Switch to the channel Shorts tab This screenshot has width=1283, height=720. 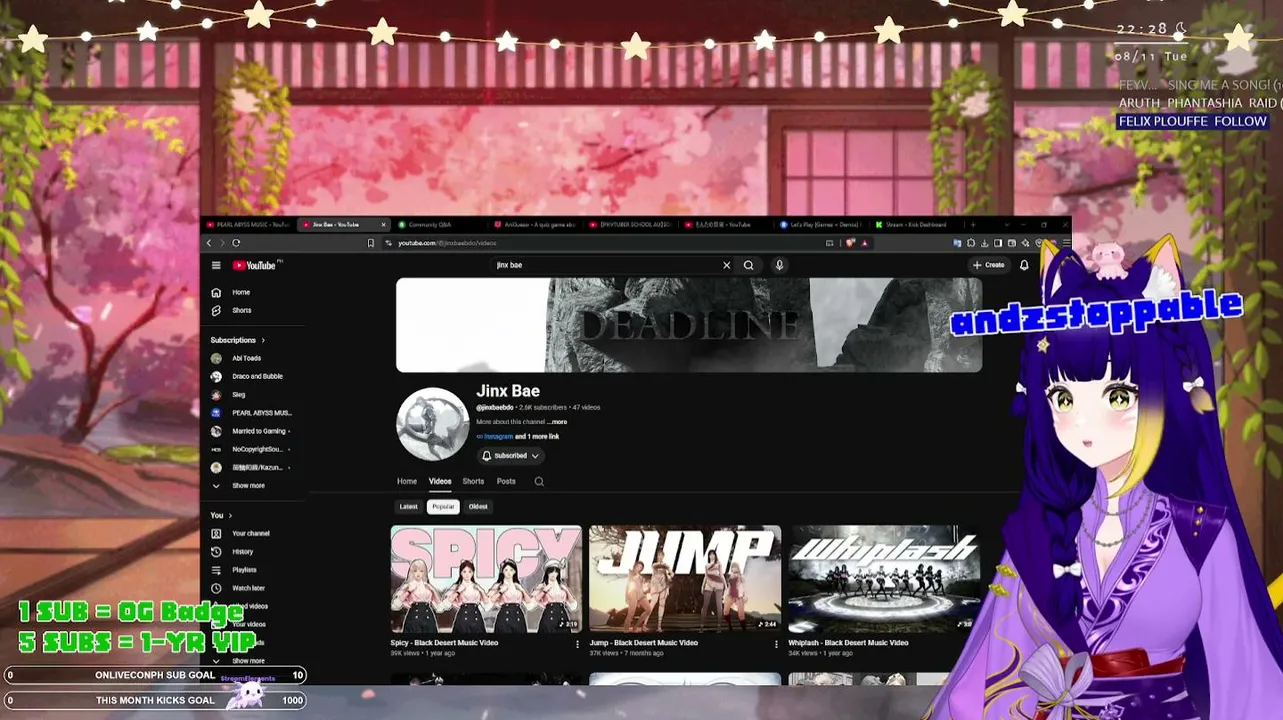pyautogui.click(x=473, y=481)
